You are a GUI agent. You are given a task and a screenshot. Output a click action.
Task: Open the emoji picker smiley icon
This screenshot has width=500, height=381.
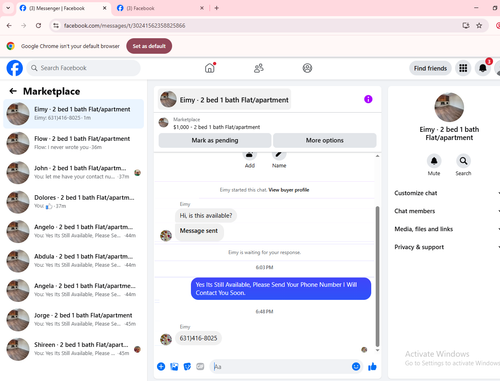coord(356,367)
